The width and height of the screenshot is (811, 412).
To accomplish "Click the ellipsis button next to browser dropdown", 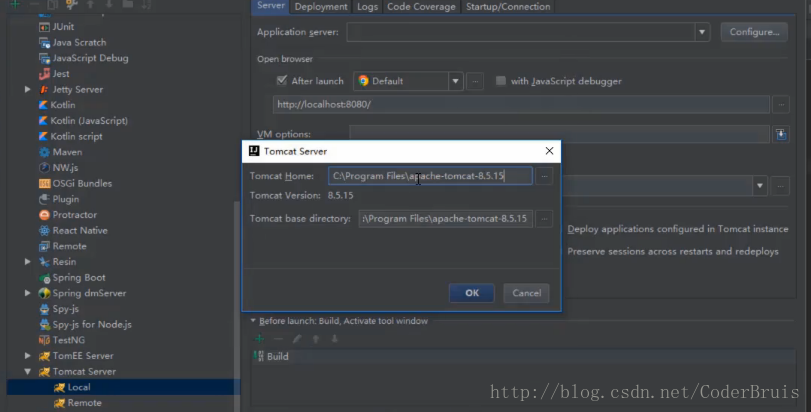I will (475, 81).
